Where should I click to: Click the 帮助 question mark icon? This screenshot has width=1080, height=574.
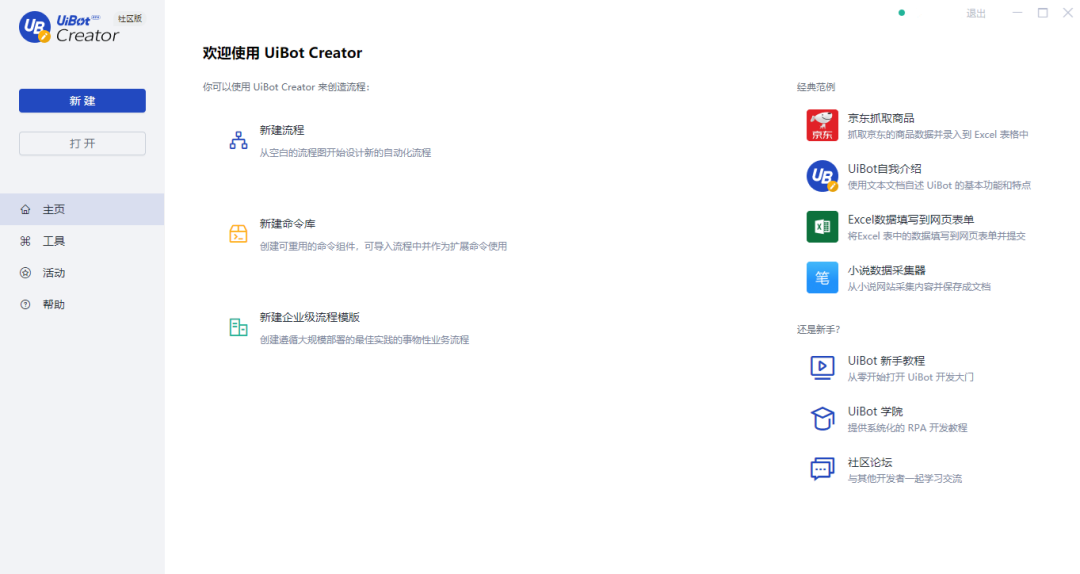pyautogui.click(x=25, y=305)
